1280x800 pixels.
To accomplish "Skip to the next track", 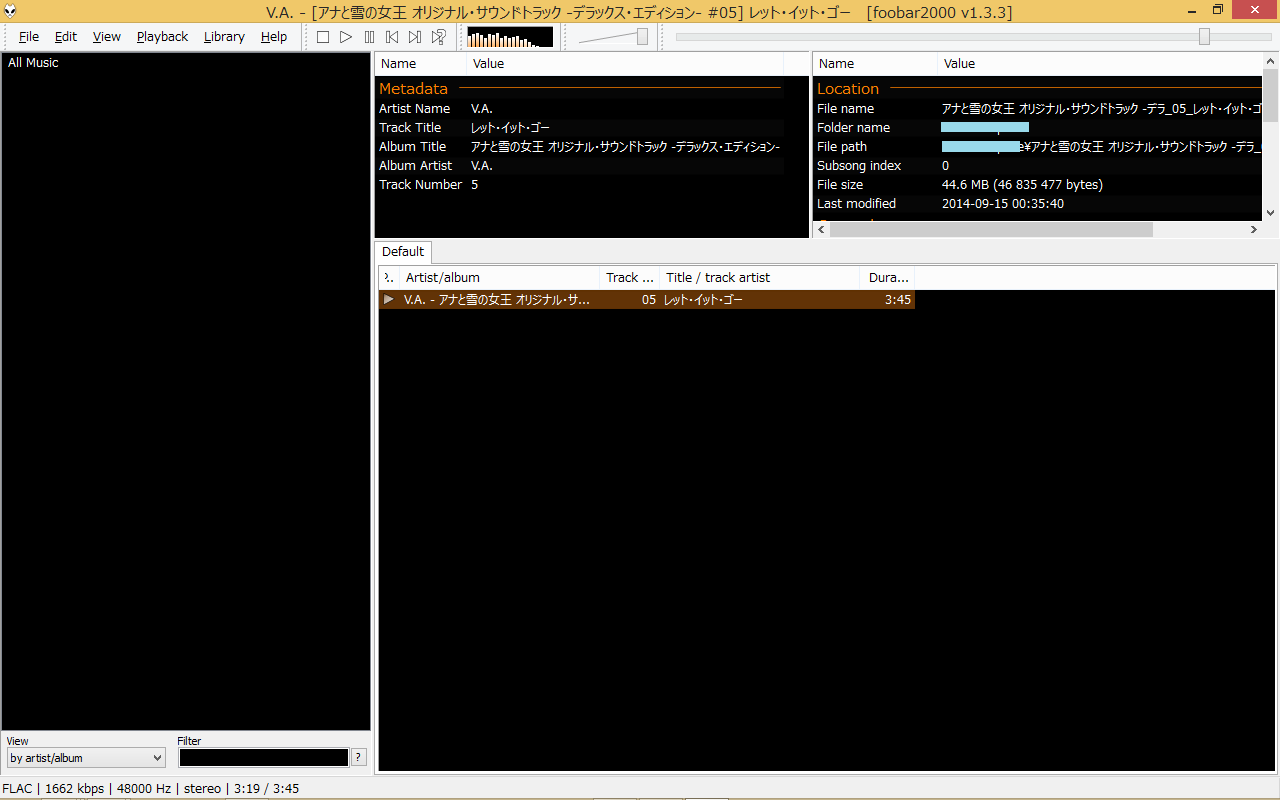I will (x=415, y=37).
